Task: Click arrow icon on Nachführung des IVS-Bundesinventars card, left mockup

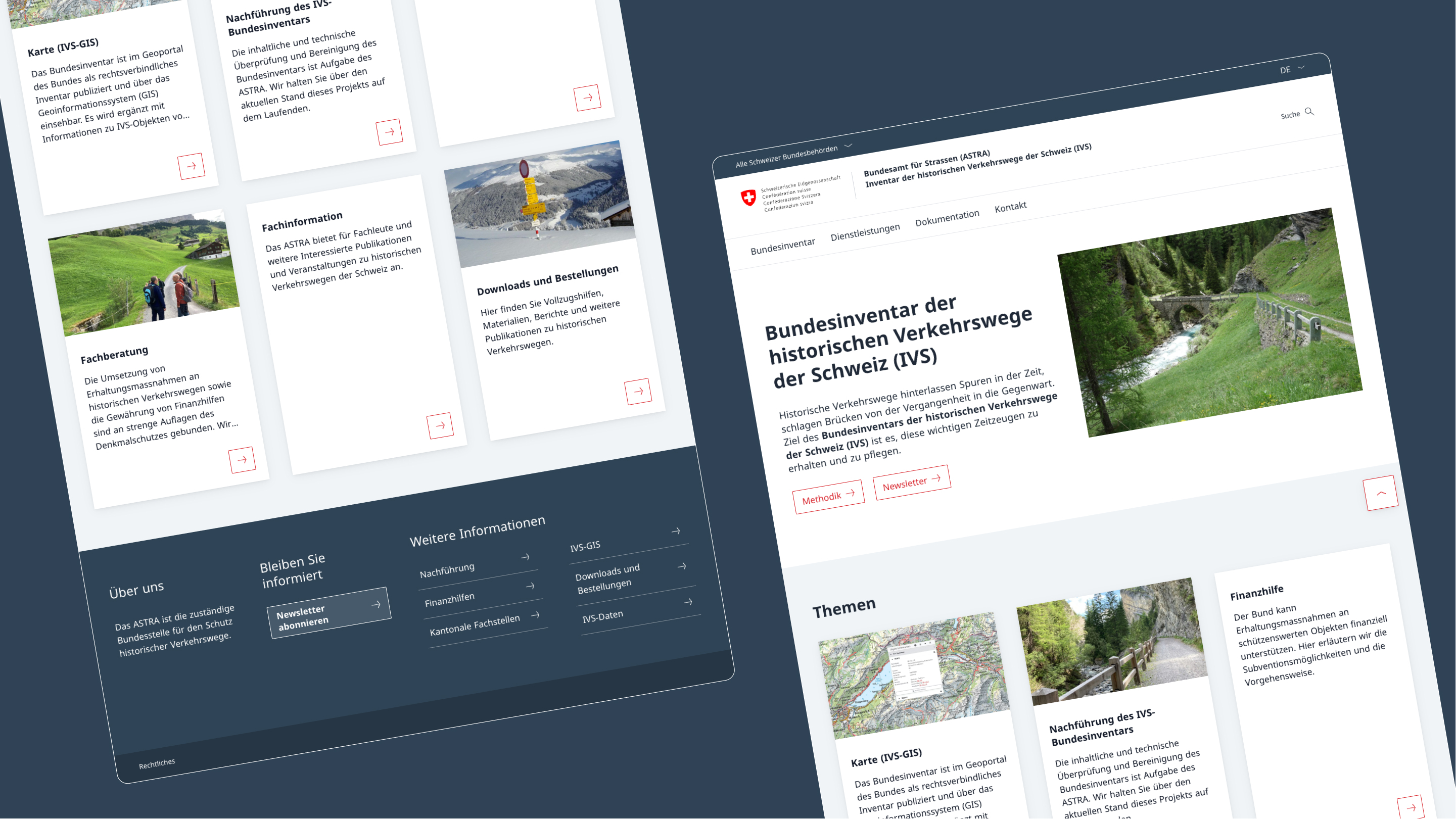Action: (x=390, y=132)
